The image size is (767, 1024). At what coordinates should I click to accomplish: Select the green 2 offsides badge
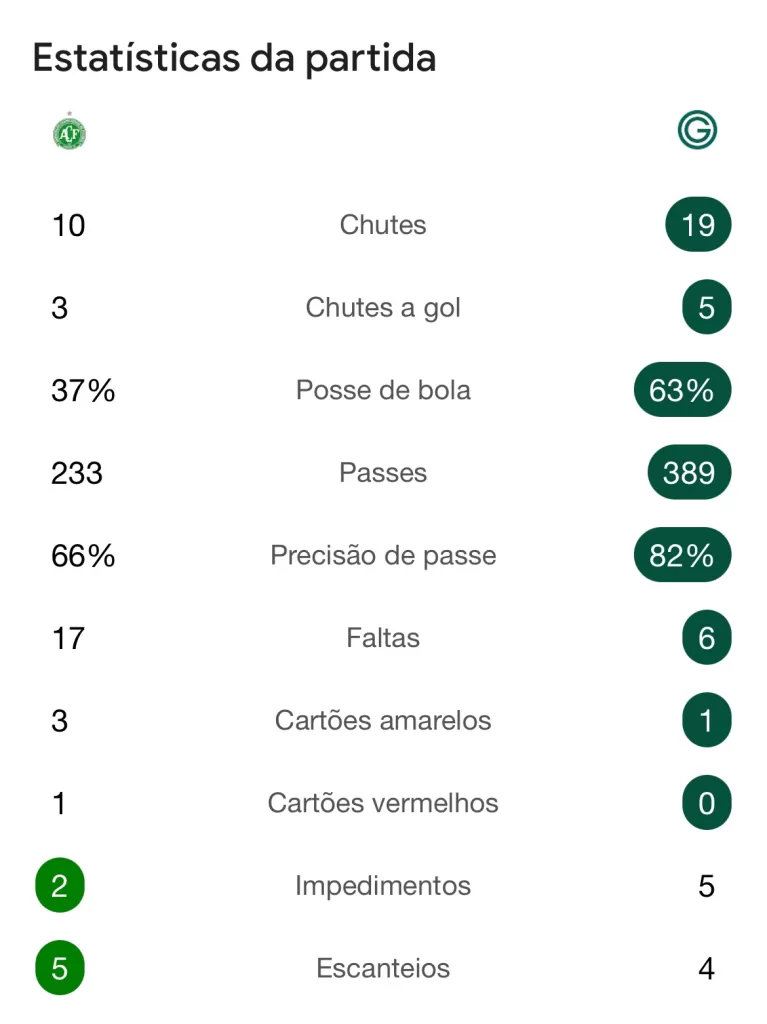pyautogui.click(x=59, y=886)
